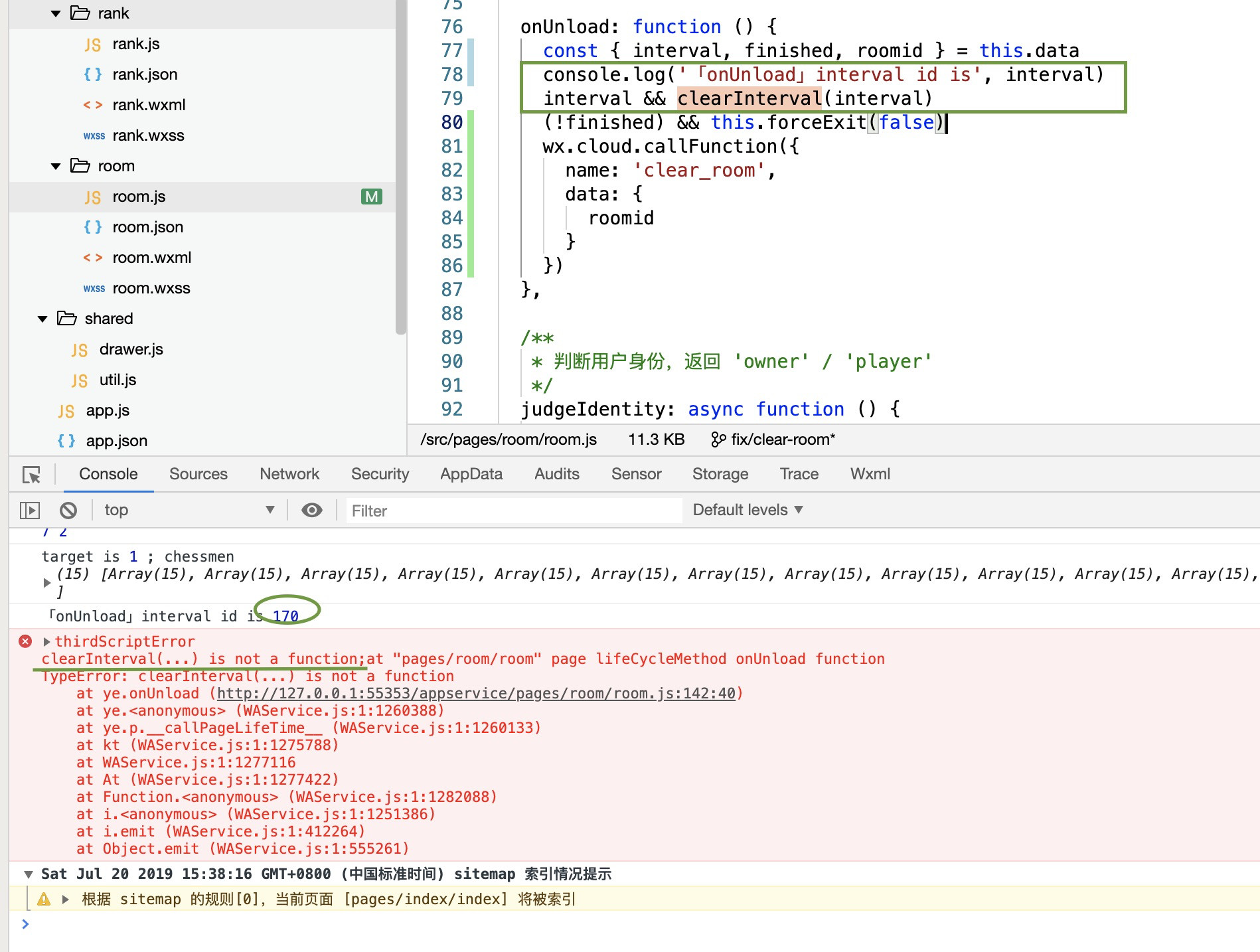Click the shared folder icon
The width and height of the screenshot is (1260, 952).
pos(67,318)
